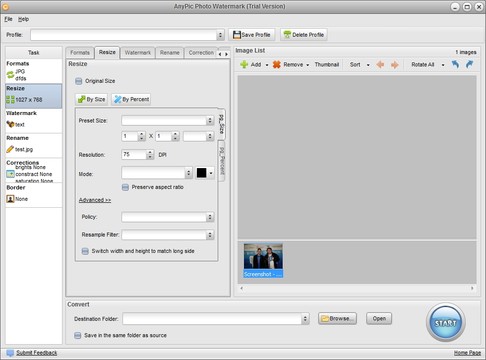The width and height of the screenshot is (486, 360).
Task: Select the Rename task pencil icon
Action: pyautogui.click(x=10, y=149)
